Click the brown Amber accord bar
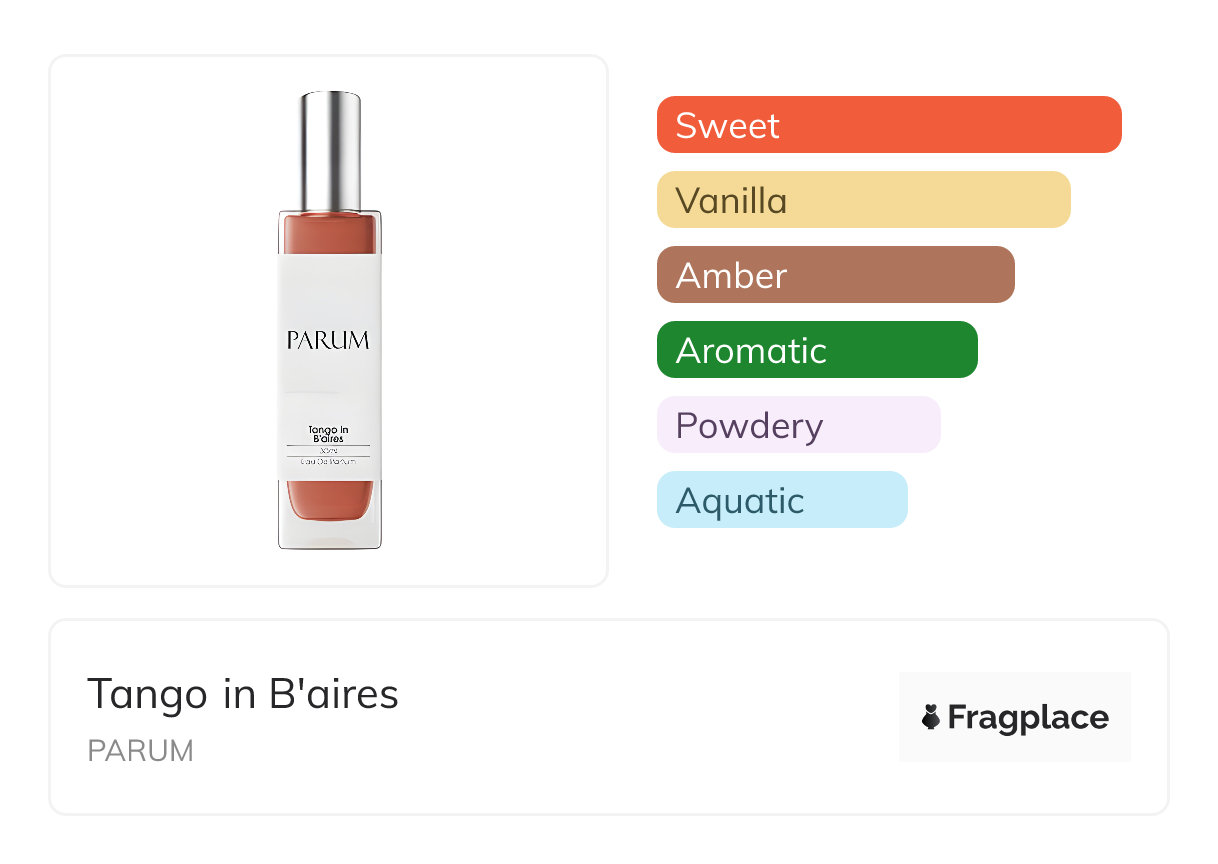1218x864 pixels. click(x=835, y=275)
